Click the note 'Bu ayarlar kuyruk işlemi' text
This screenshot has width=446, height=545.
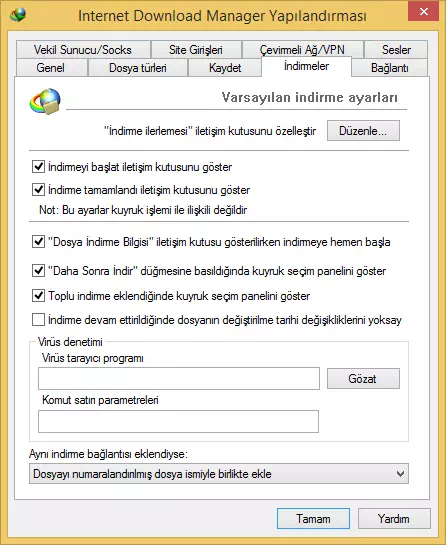click(143, 210)
